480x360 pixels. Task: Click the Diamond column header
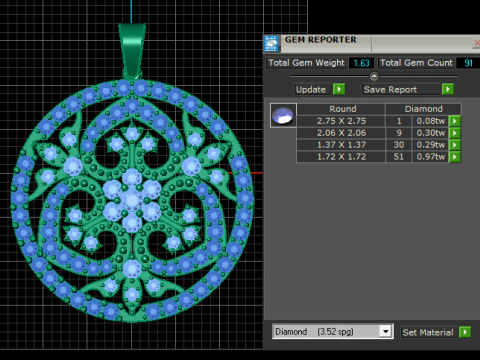pos(423,109)
